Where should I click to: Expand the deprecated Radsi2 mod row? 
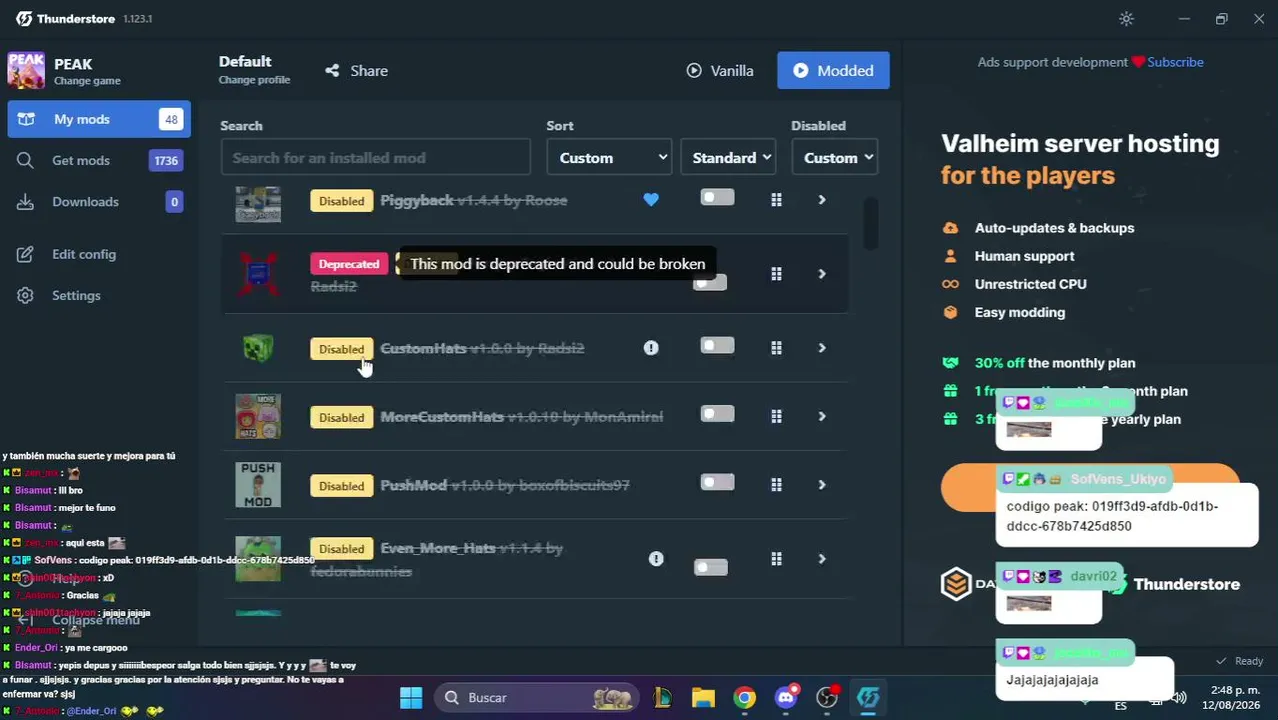[x=822, y=274]
